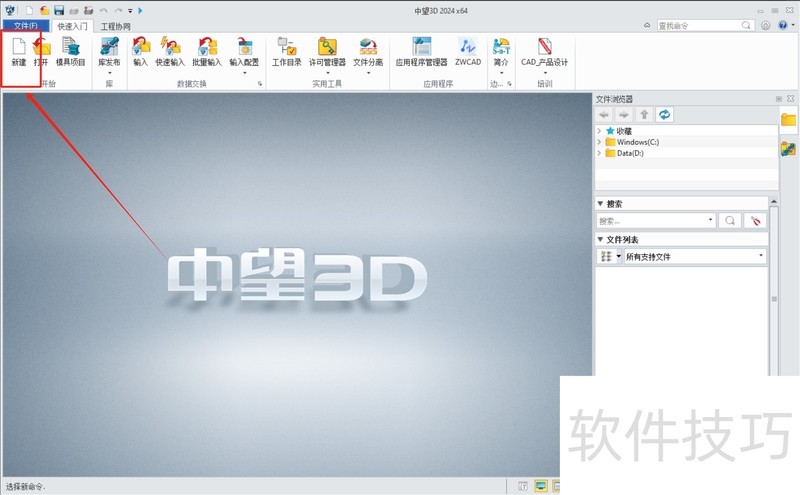
Task: Open the search history dropdown arrow
Action: tap(710, 220)
